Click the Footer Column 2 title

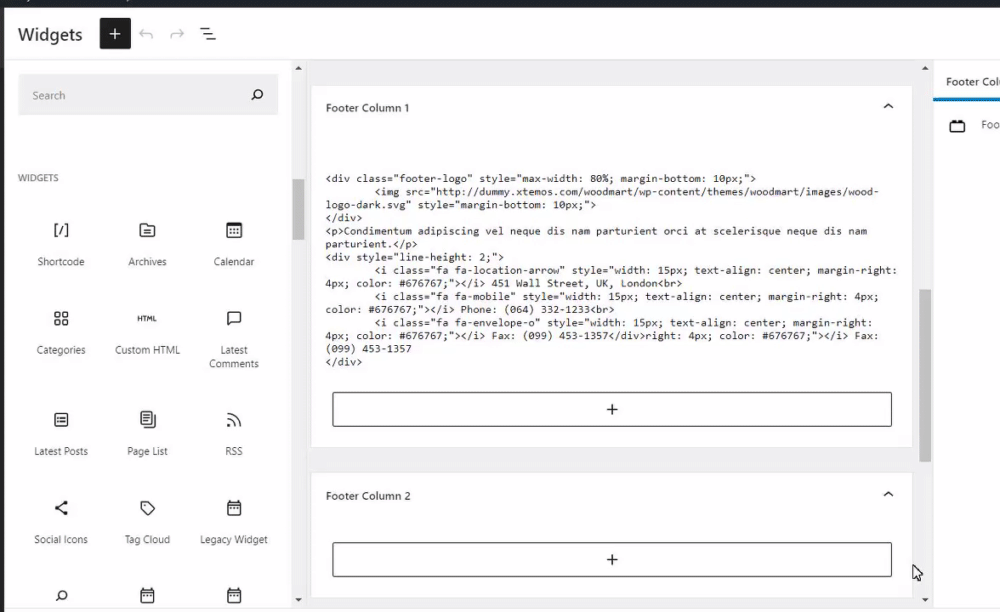(368, 496)
